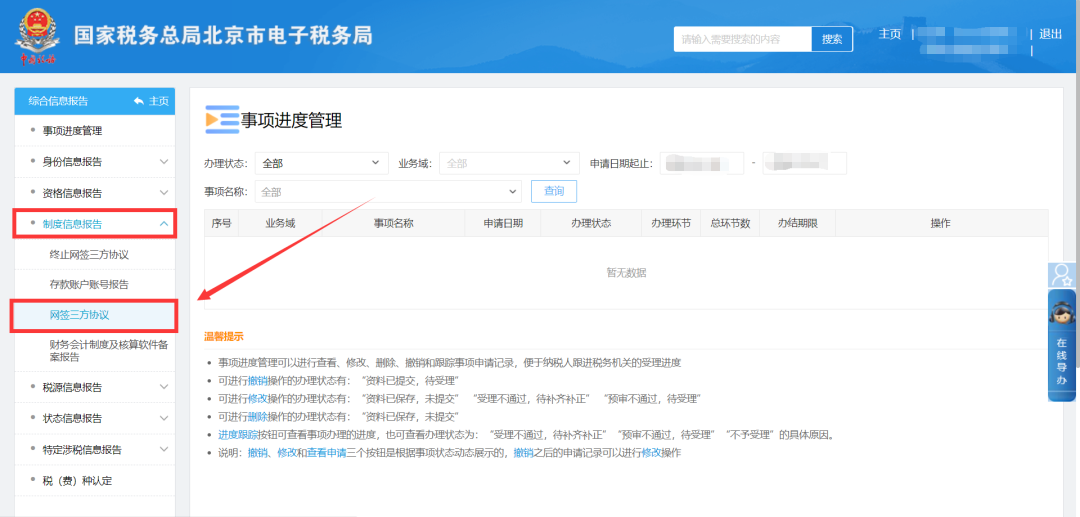Open the 办理状态 dropdown
Image resolution: width=1080 pixels, height=517 pixels.
point(322,163)
